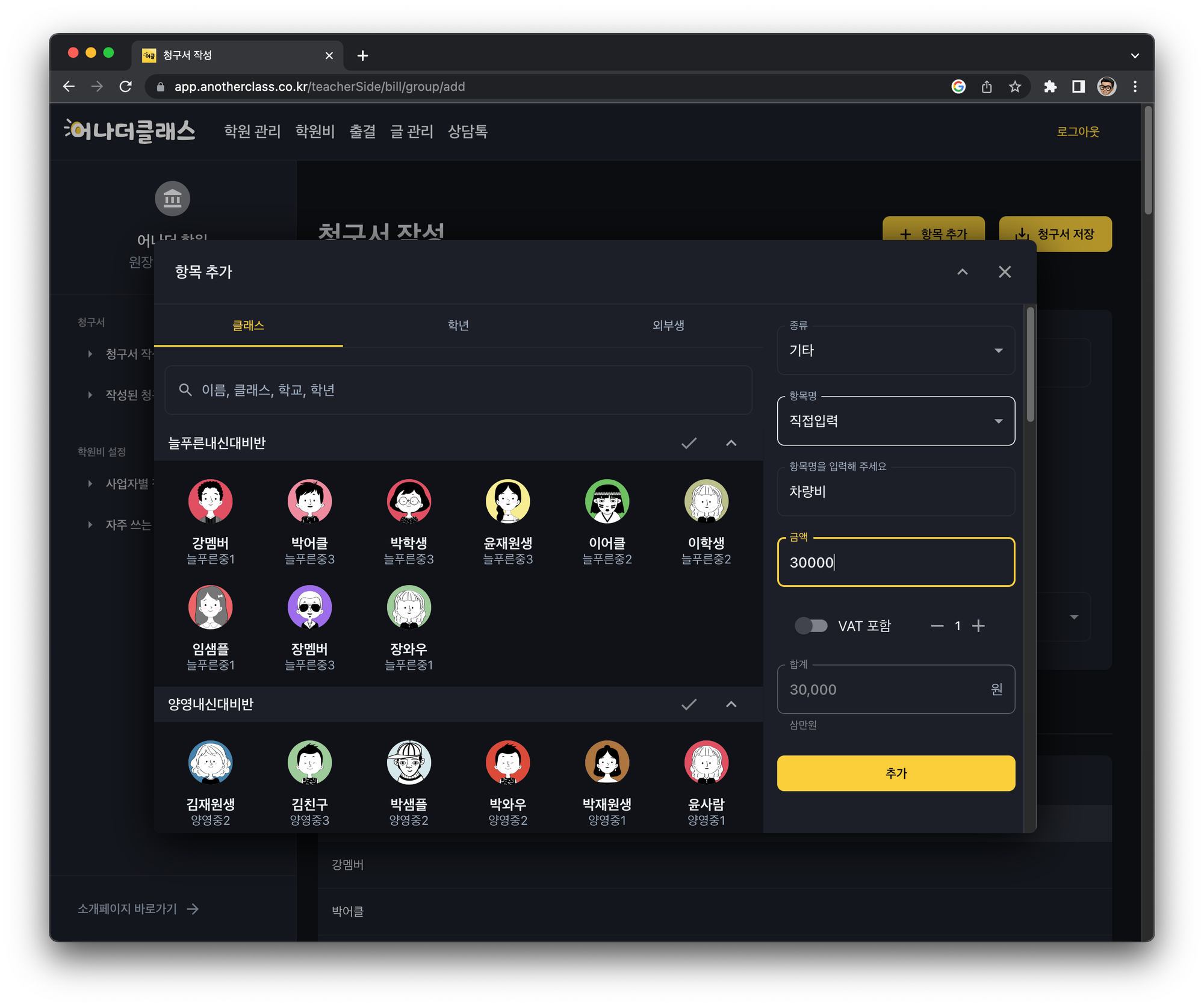
Task: Click the yellow 추가 button
Action: [896, 773]
